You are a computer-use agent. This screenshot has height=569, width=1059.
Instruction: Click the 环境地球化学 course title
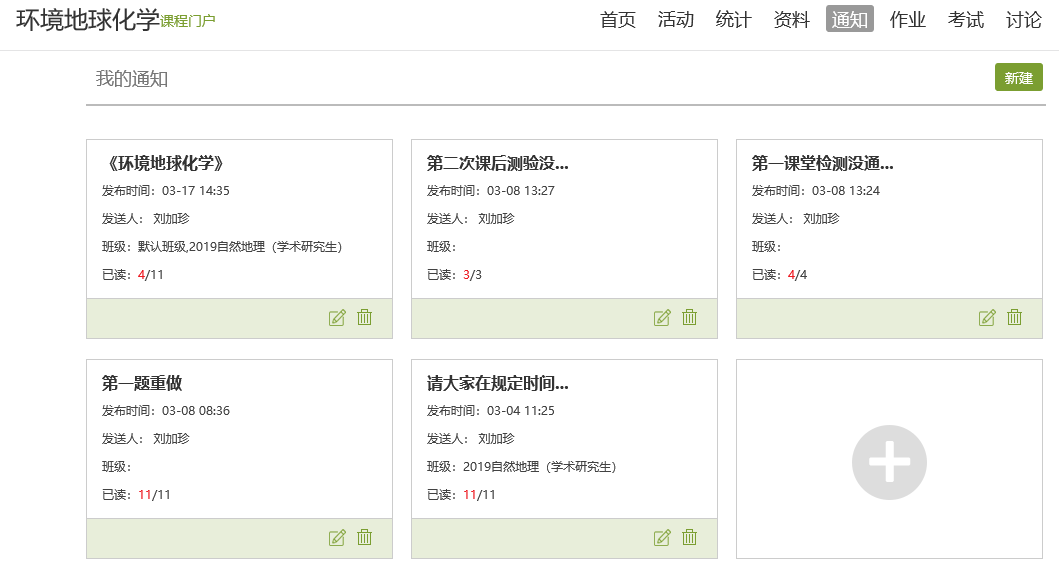coord(87,20)
